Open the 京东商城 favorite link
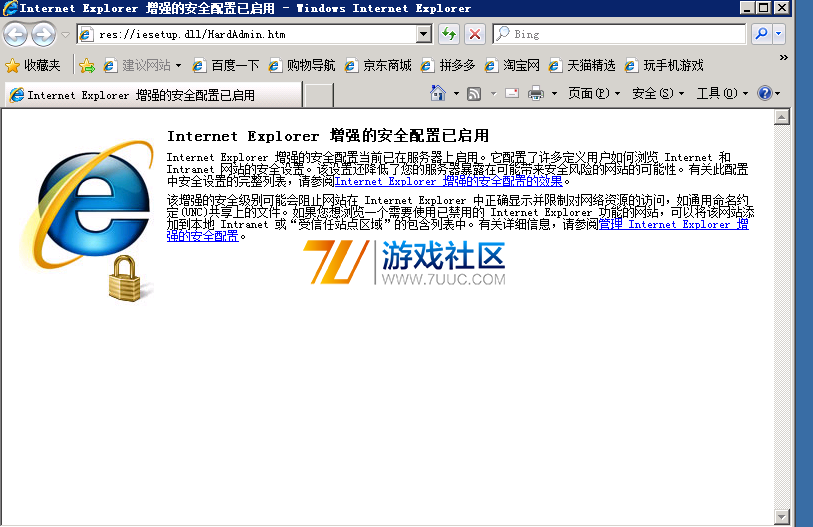Screen dimensions: 813x527 [378, 65]
